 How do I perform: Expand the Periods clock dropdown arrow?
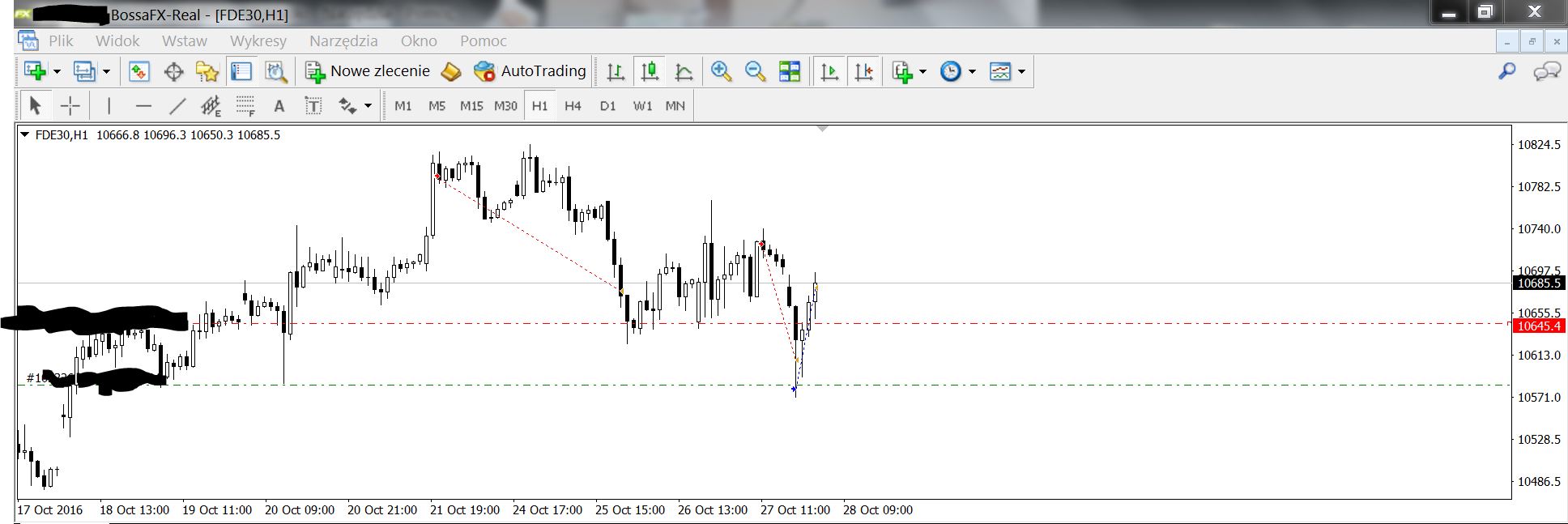[x=972, y=72]
